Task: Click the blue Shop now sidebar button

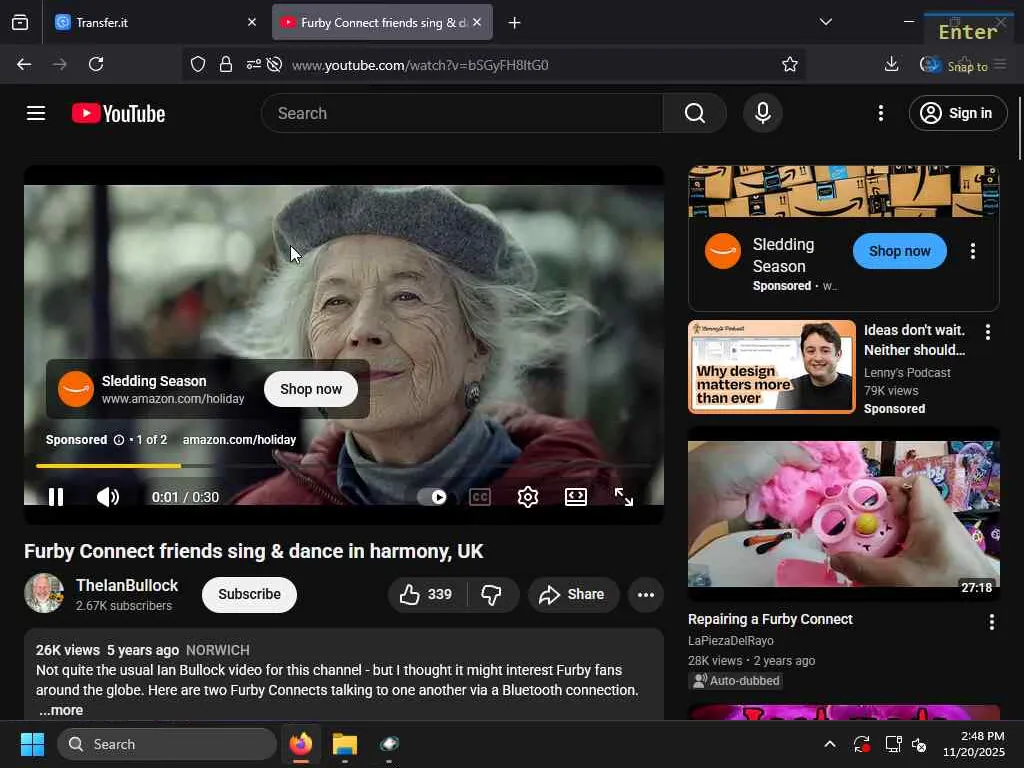Action: [899, 251]
